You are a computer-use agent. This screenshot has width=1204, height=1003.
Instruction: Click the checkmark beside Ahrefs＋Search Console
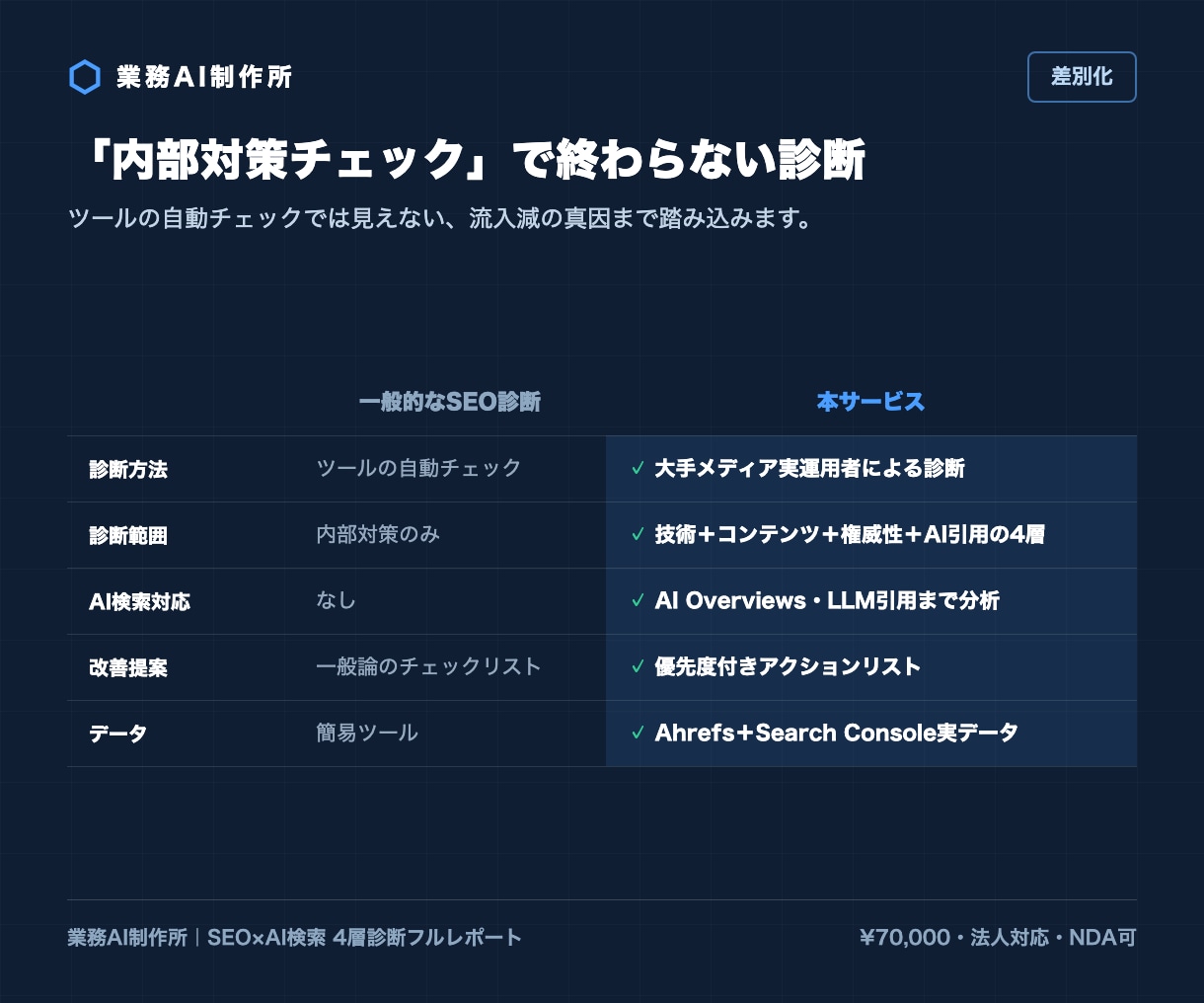[639, 733]
